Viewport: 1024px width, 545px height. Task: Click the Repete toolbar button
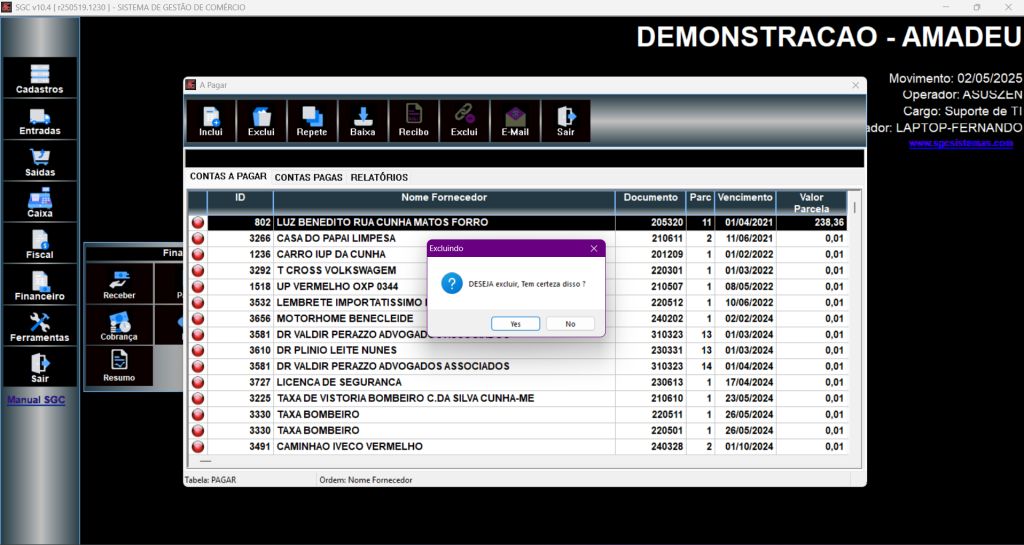tap(312, 121)
